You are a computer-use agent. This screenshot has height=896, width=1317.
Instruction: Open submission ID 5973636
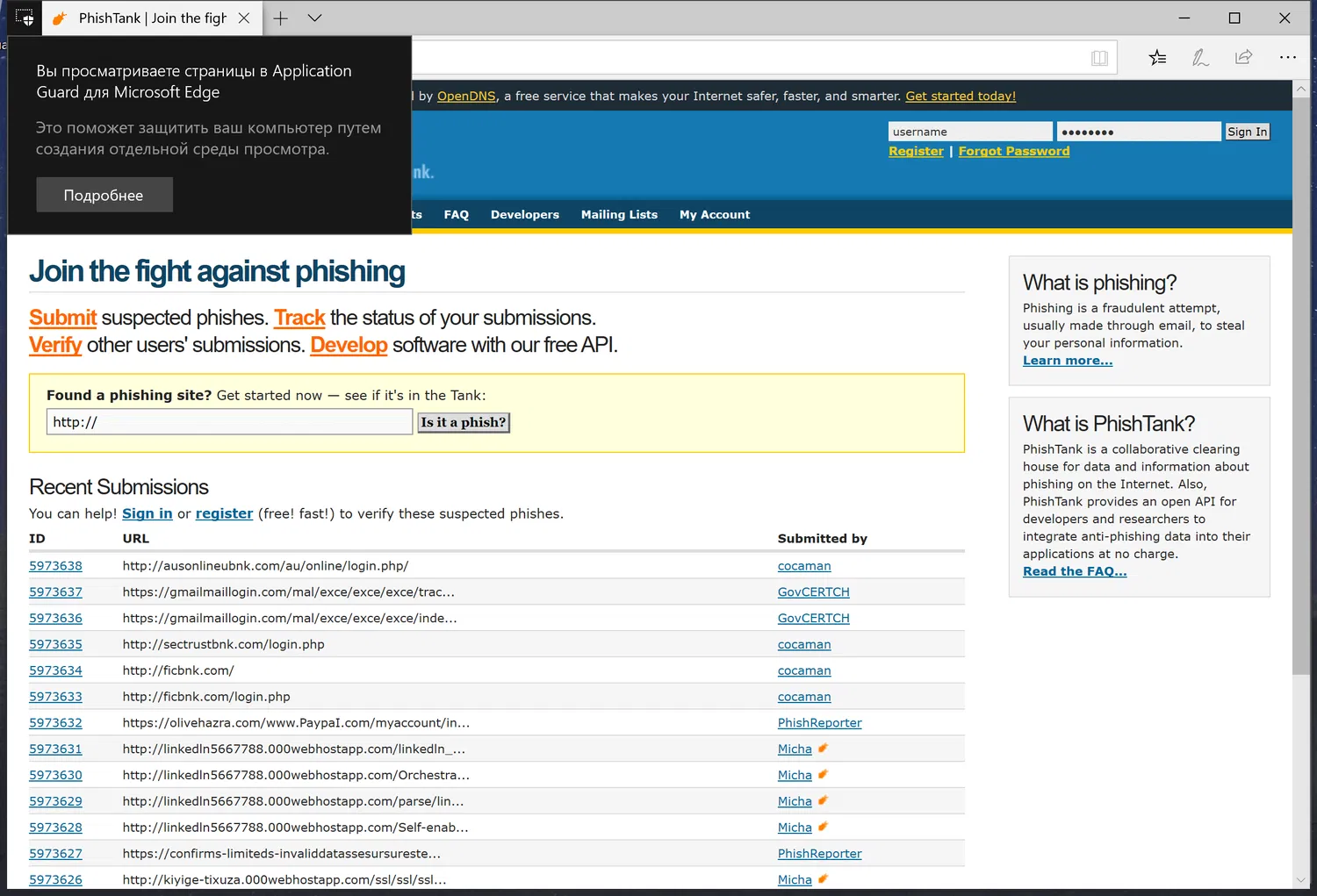[x=55, y=619]
